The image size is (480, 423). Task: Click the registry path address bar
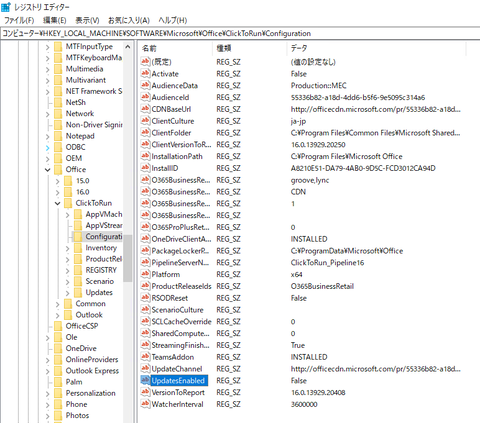[x=240, y=33]
